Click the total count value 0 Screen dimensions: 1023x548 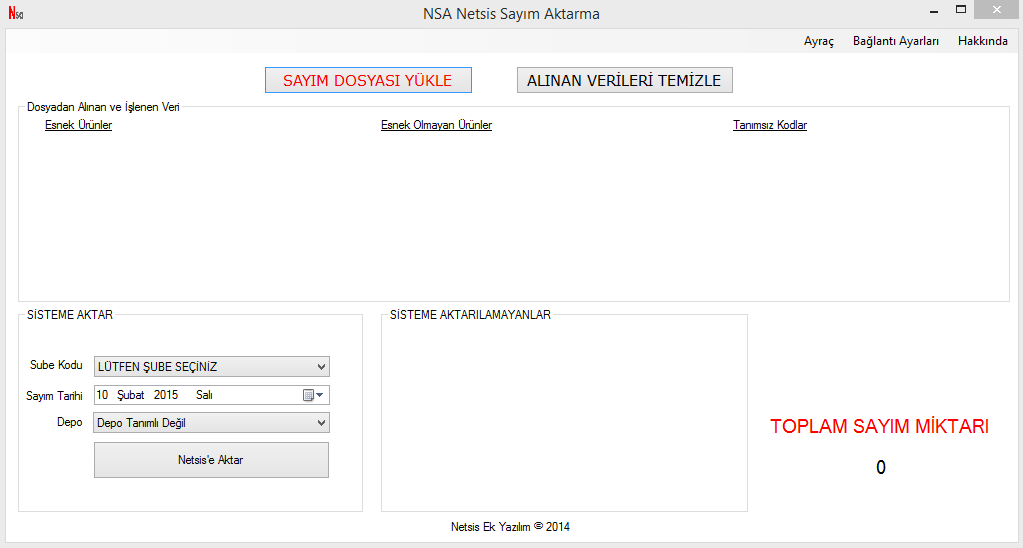coord(881,467)
